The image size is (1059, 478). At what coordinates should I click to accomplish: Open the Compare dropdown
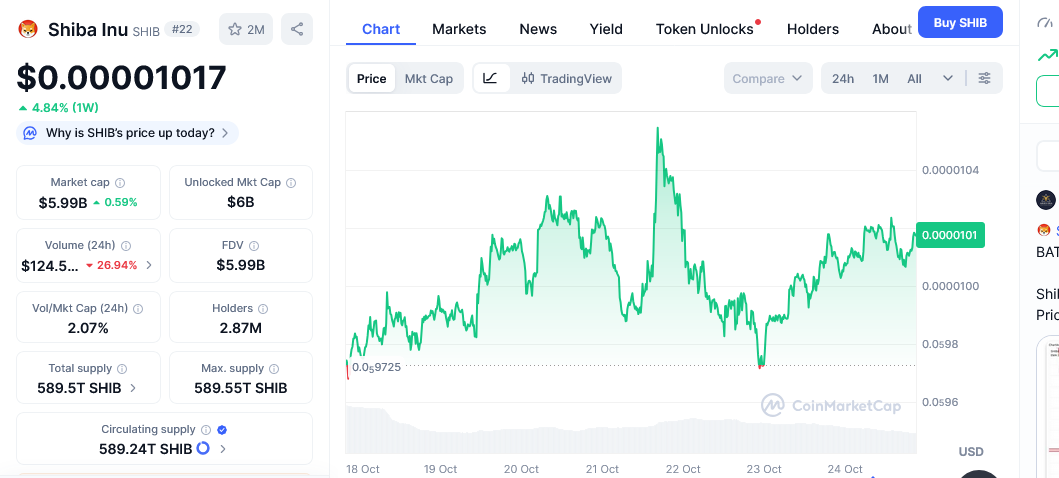click(x=767, y=78)
